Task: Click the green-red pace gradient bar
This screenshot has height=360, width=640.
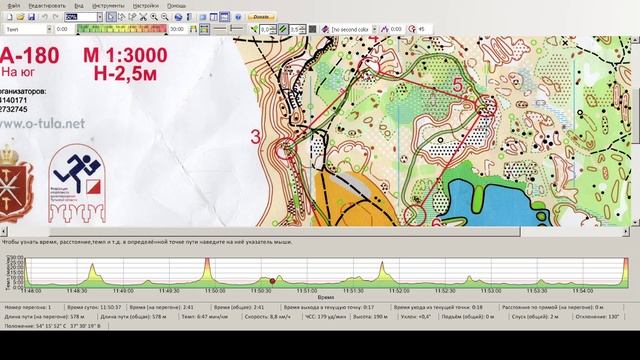Action: 122,29
